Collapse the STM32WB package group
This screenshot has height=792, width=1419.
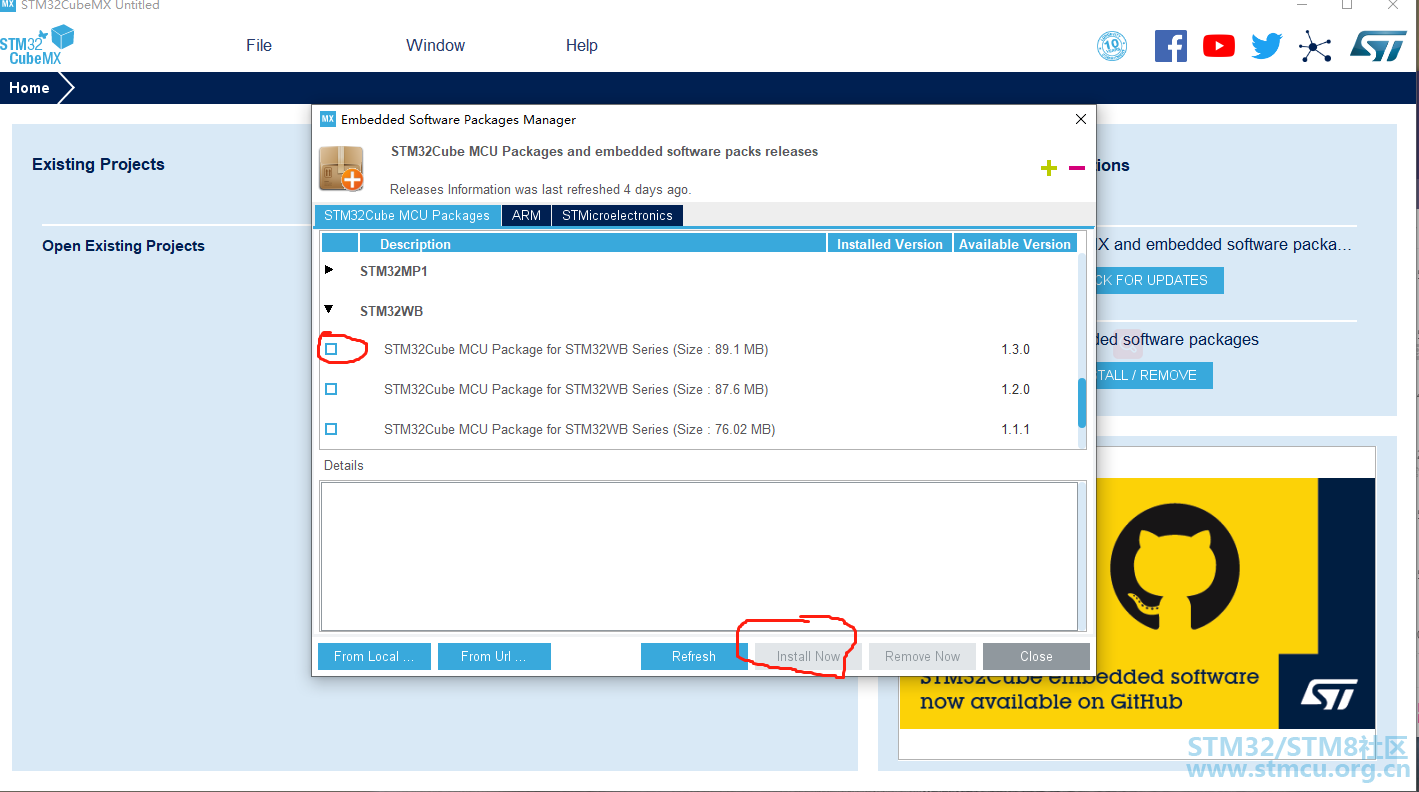click(x=329, y=310)
